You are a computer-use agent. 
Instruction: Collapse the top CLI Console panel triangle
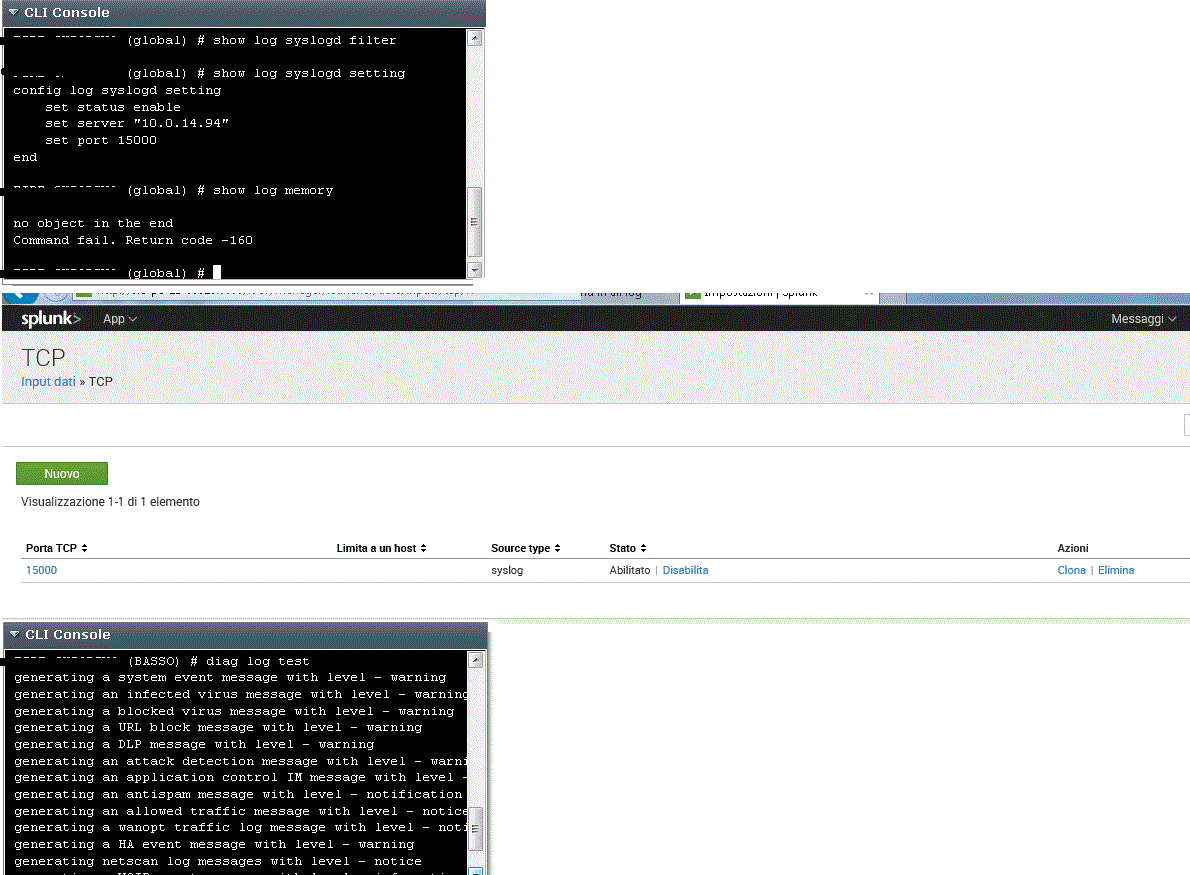pyautogui.click(x=14, y=12)
